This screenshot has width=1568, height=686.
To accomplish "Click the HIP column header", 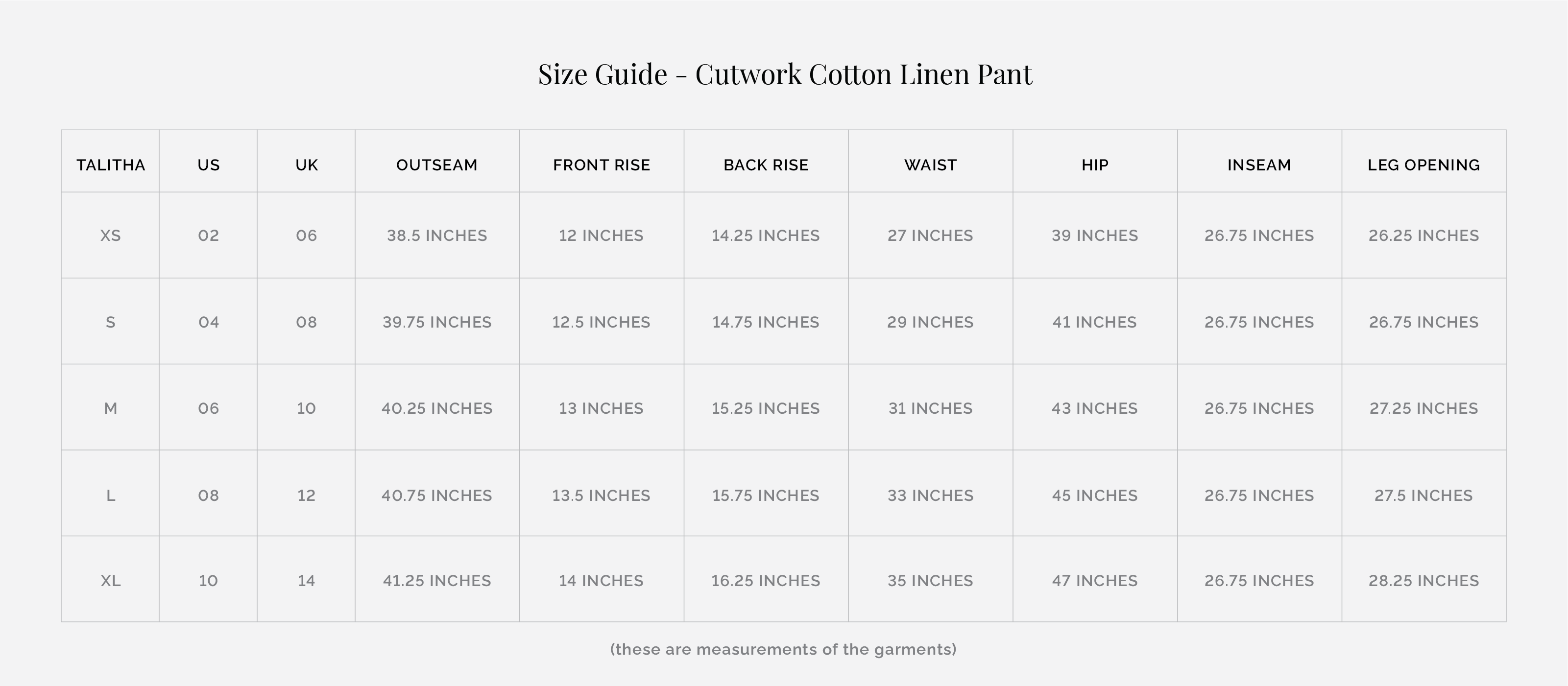I will [1094, 165].
